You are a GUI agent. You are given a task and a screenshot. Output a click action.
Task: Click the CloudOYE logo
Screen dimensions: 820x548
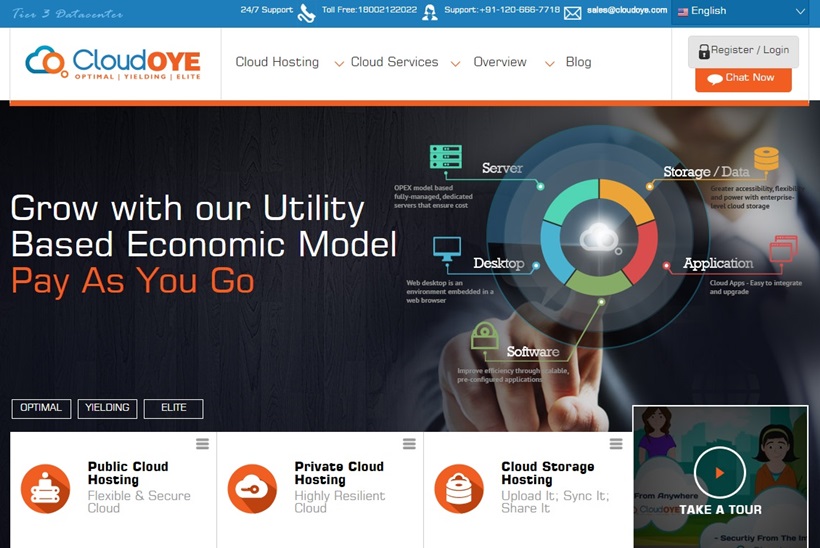pos(113,63)
